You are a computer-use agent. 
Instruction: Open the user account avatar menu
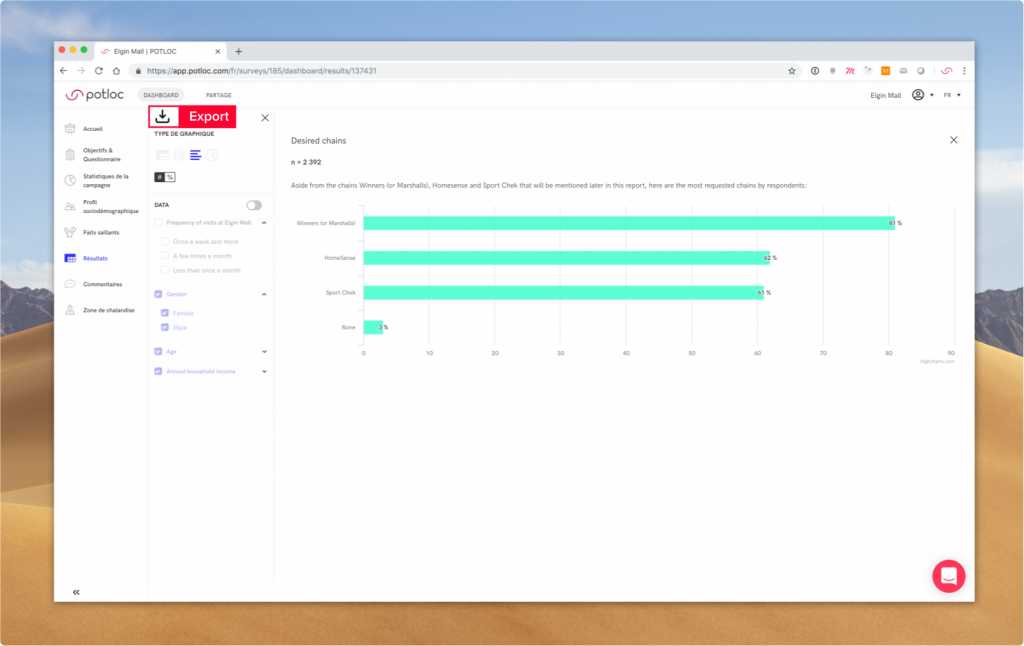click(918, 95)
